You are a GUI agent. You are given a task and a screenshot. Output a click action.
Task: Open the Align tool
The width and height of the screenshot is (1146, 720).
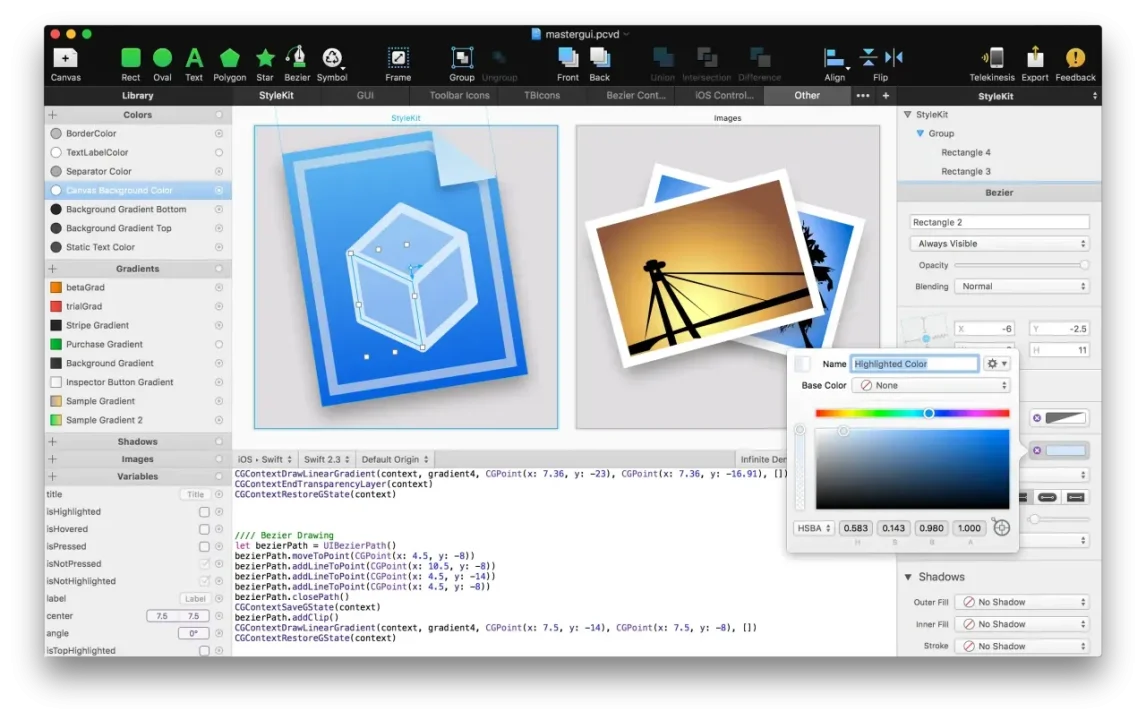[835, 64]
